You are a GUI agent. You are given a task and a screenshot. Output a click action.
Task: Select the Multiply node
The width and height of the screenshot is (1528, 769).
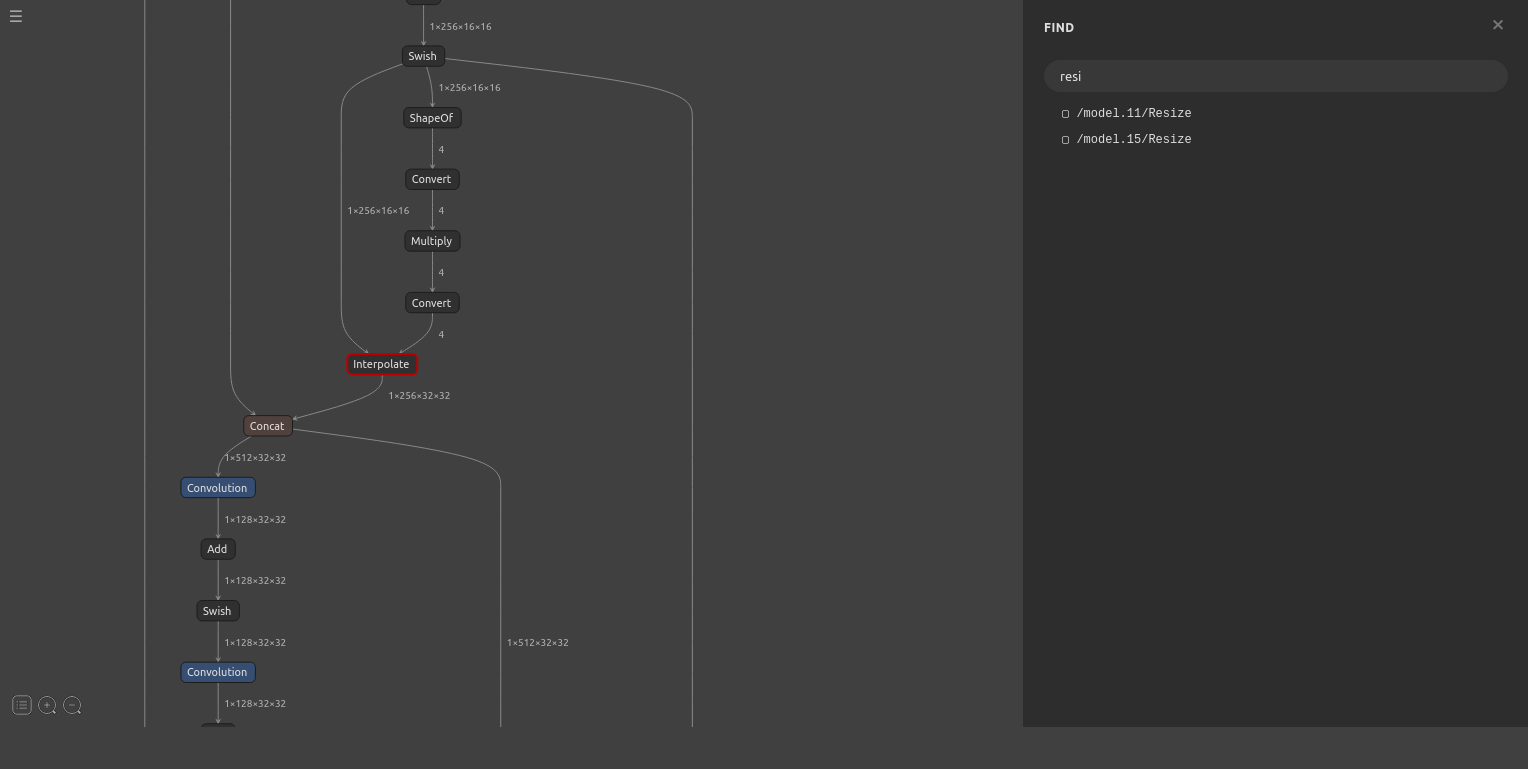[x=431, y=241]
